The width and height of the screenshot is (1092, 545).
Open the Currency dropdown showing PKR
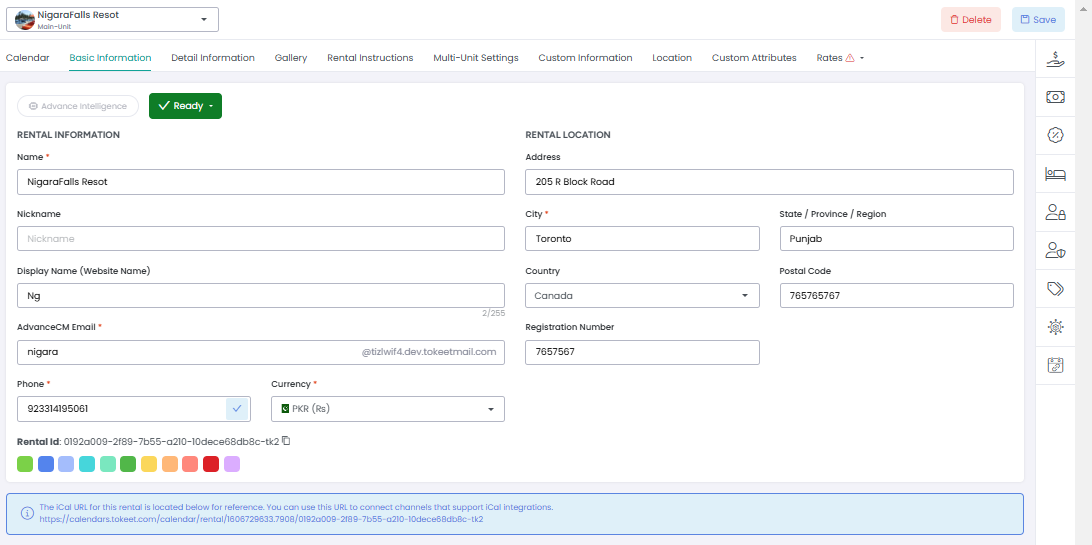[387, 409]
